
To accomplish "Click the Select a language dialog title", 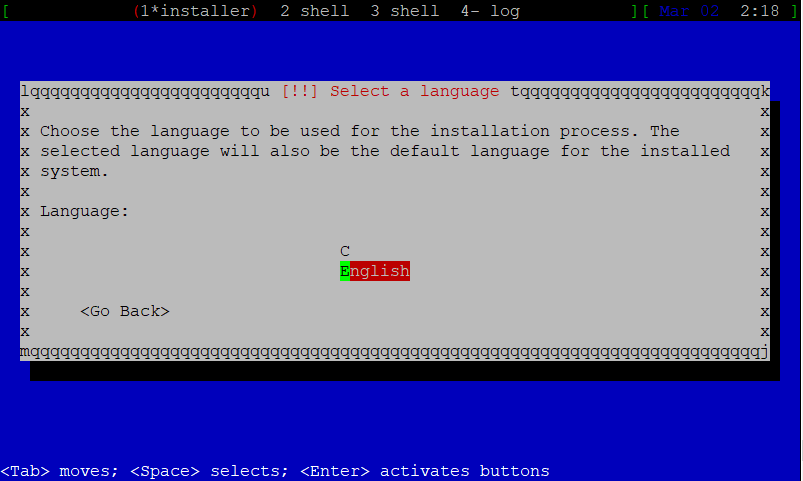I will click(415, 91).
